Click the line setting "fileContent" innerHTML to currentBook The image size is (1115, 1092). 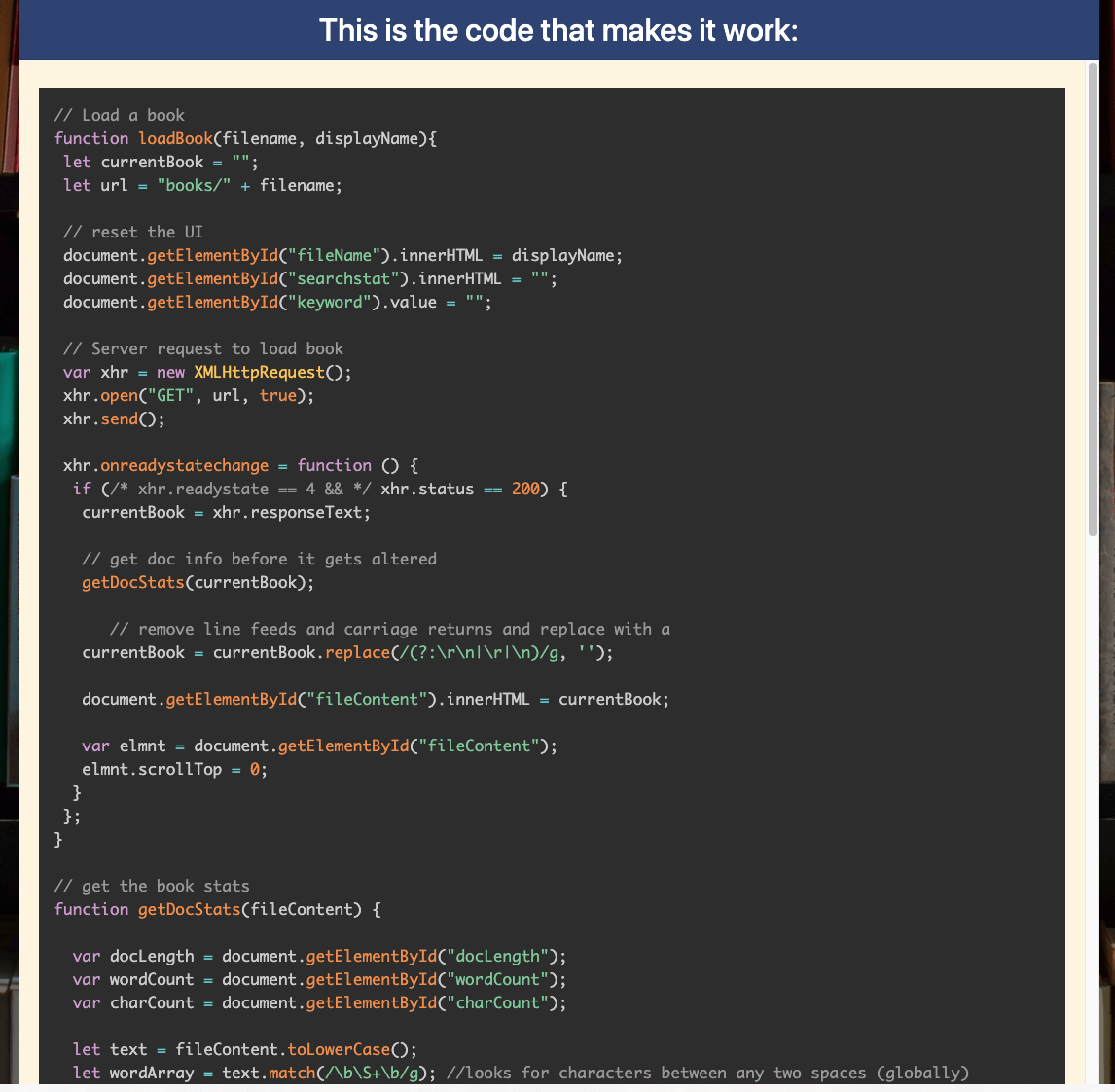pos(376,700)
